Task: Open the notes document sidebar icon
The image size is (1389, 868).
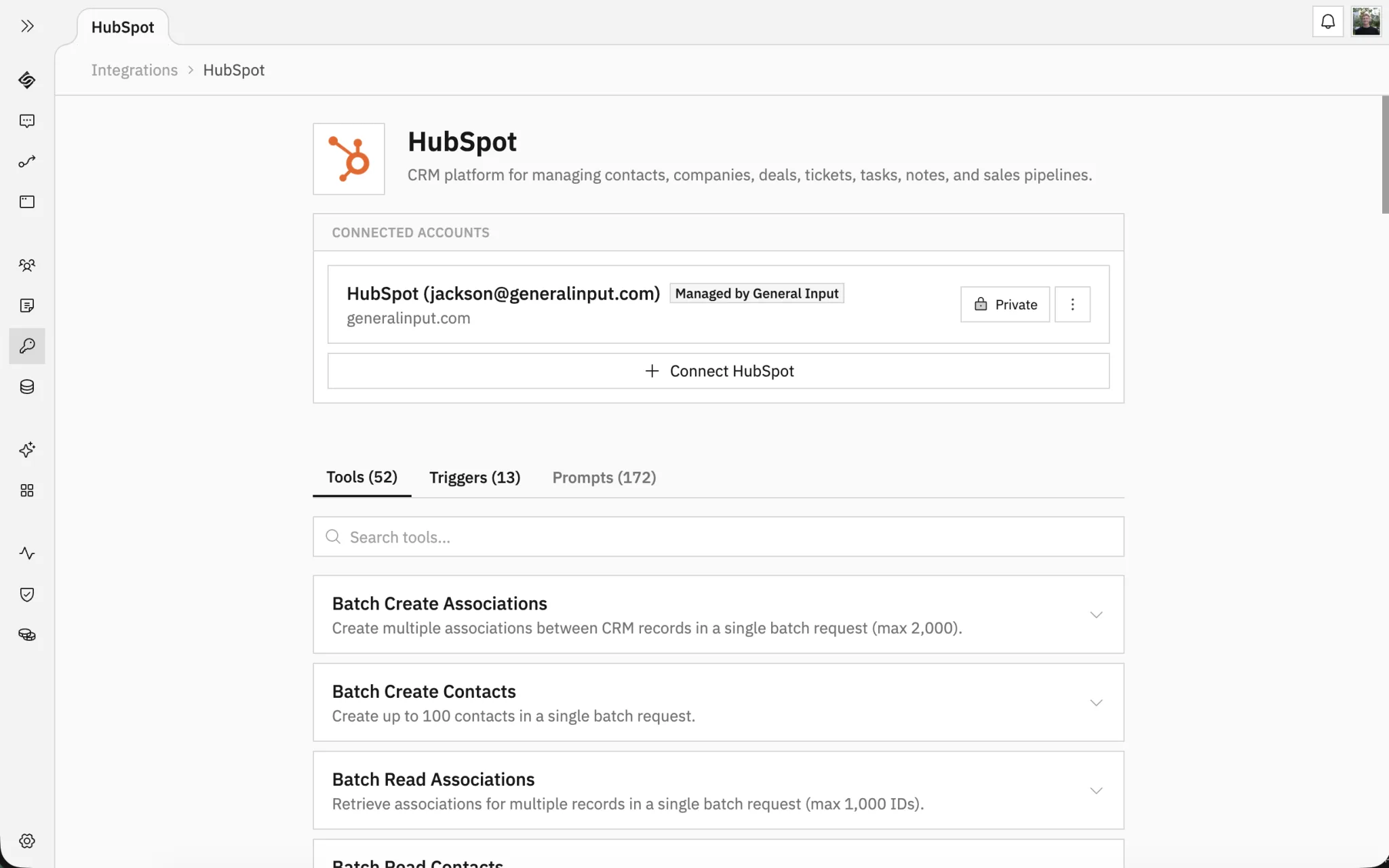Action: pyautogui.click(x=27, y=306)
